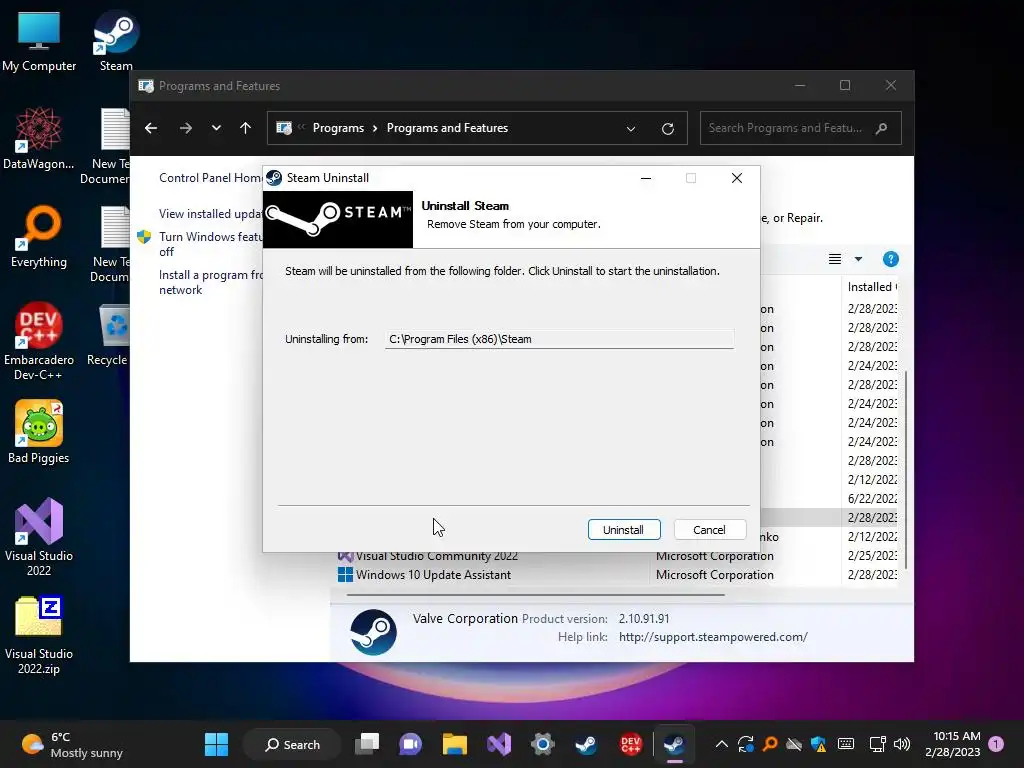Go forward in Programs and Features window
Image resolution: width=1024 pixels, height=768 pixels.
click(185, 128)
